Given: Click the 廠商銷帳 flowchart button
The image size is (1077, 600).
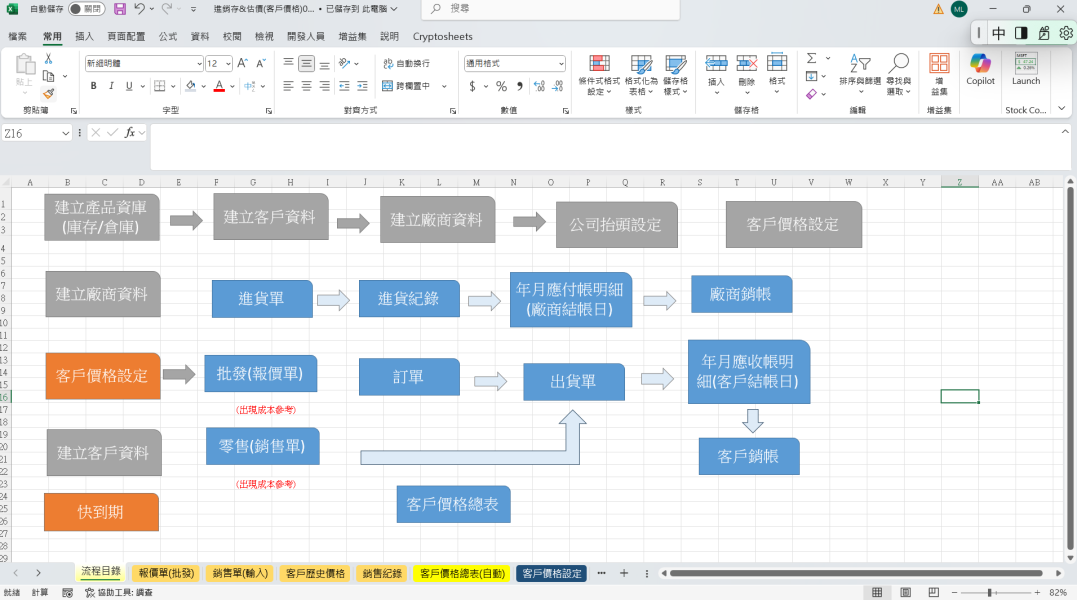Looking at the screenshot, I should (741, 294).
